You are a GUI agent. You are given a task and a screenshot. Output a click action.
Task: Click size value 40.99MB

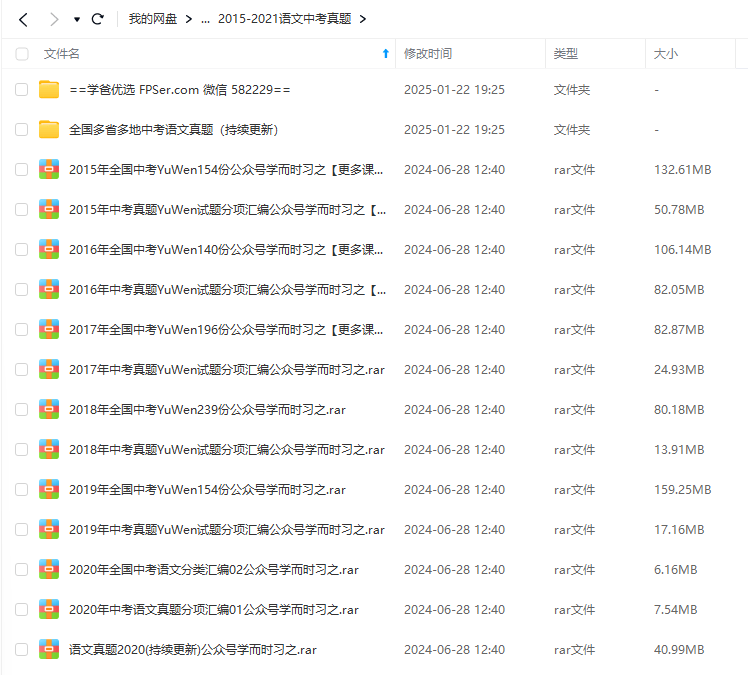click(679, 650)
